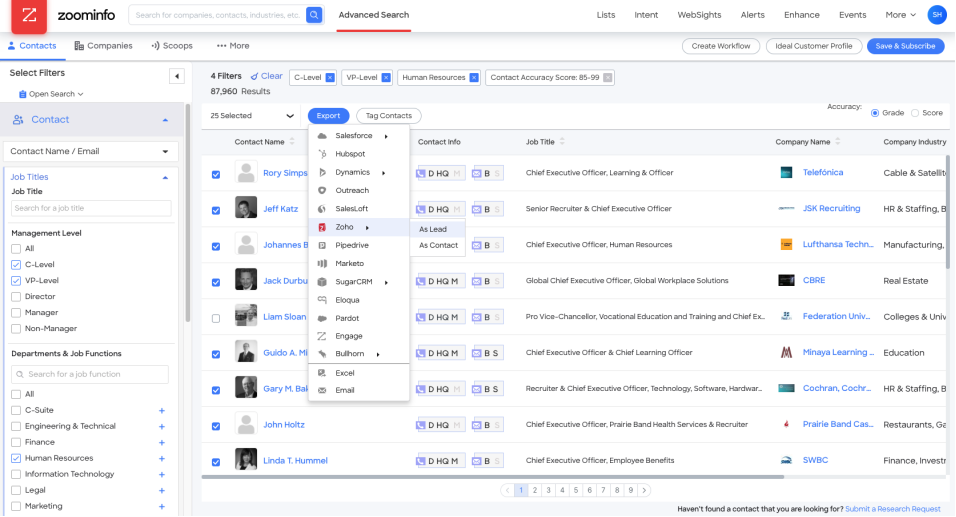This screenshot has width=956, height=517.
Task: Click the job title search field
Action: (90, 208)
